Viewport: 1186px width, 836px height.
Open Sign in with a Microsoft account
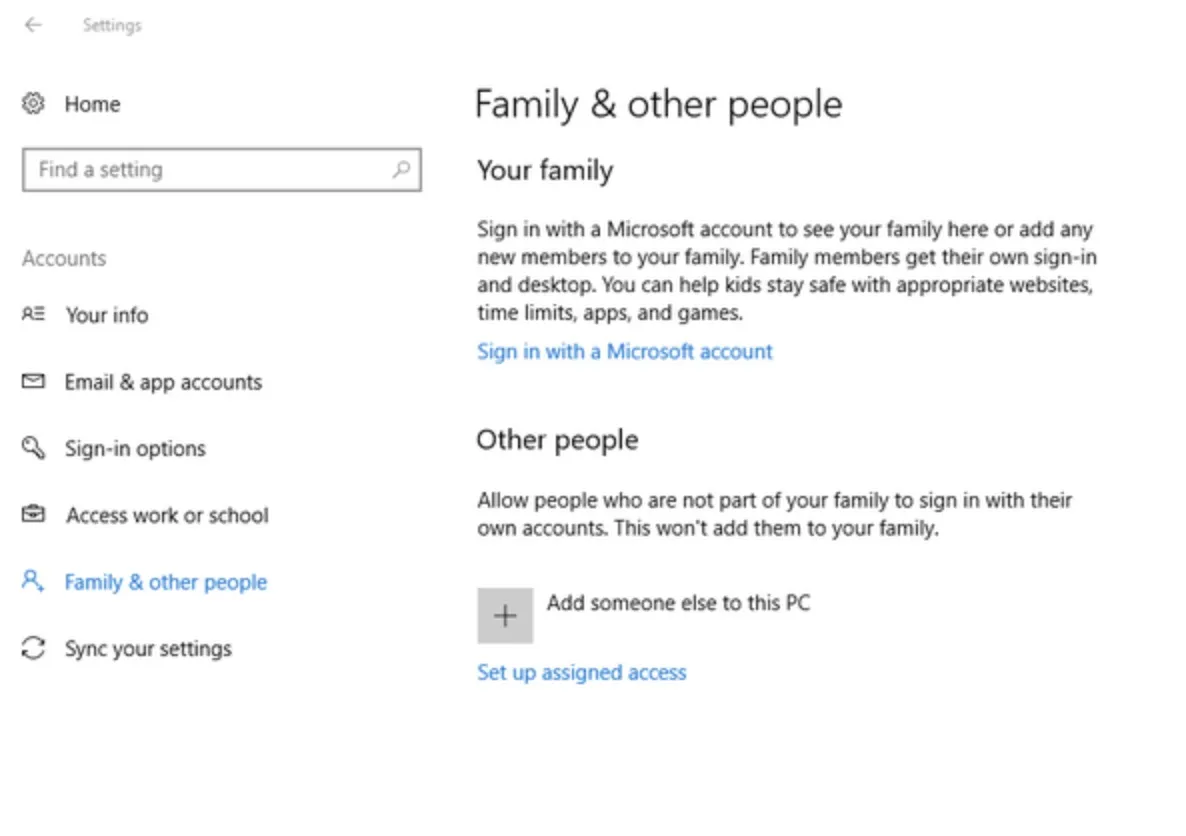[624, 351]
